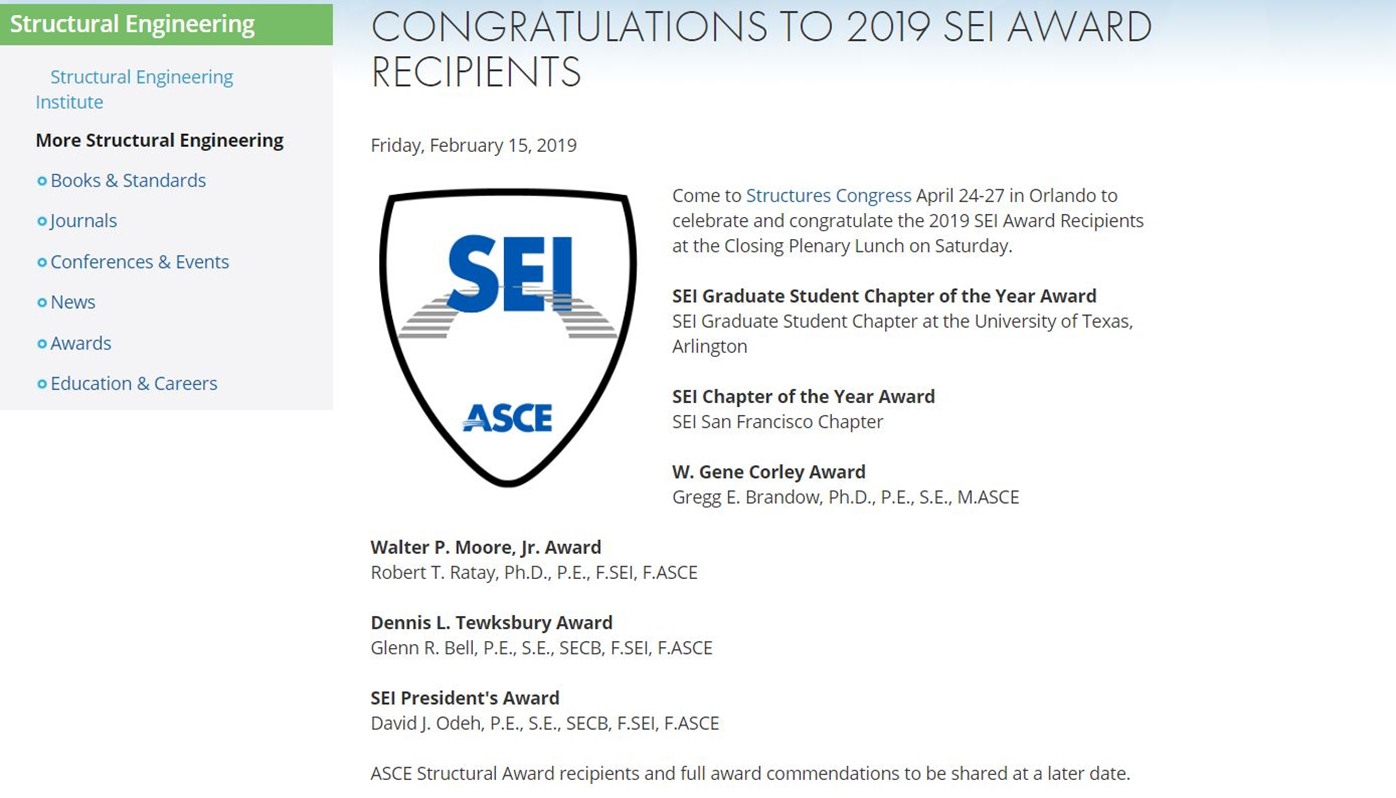
Task: Click the bullet icon beside Books & Standards
Action: click(42, 181)
